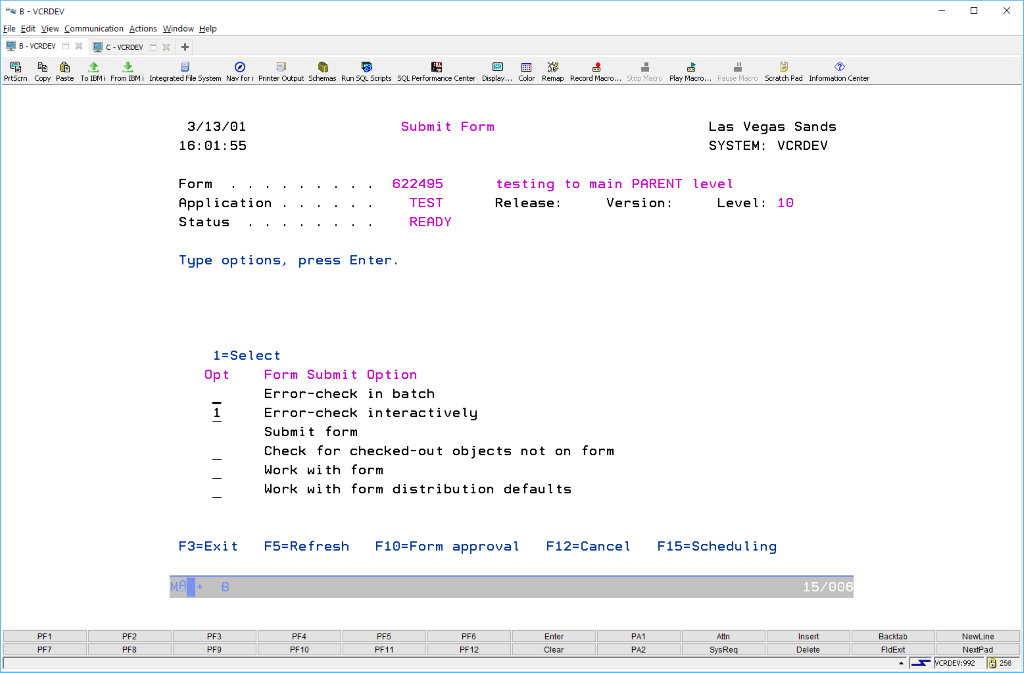Click the Attn keypad button
The image size is (1024, 673).
coord(724,636)
